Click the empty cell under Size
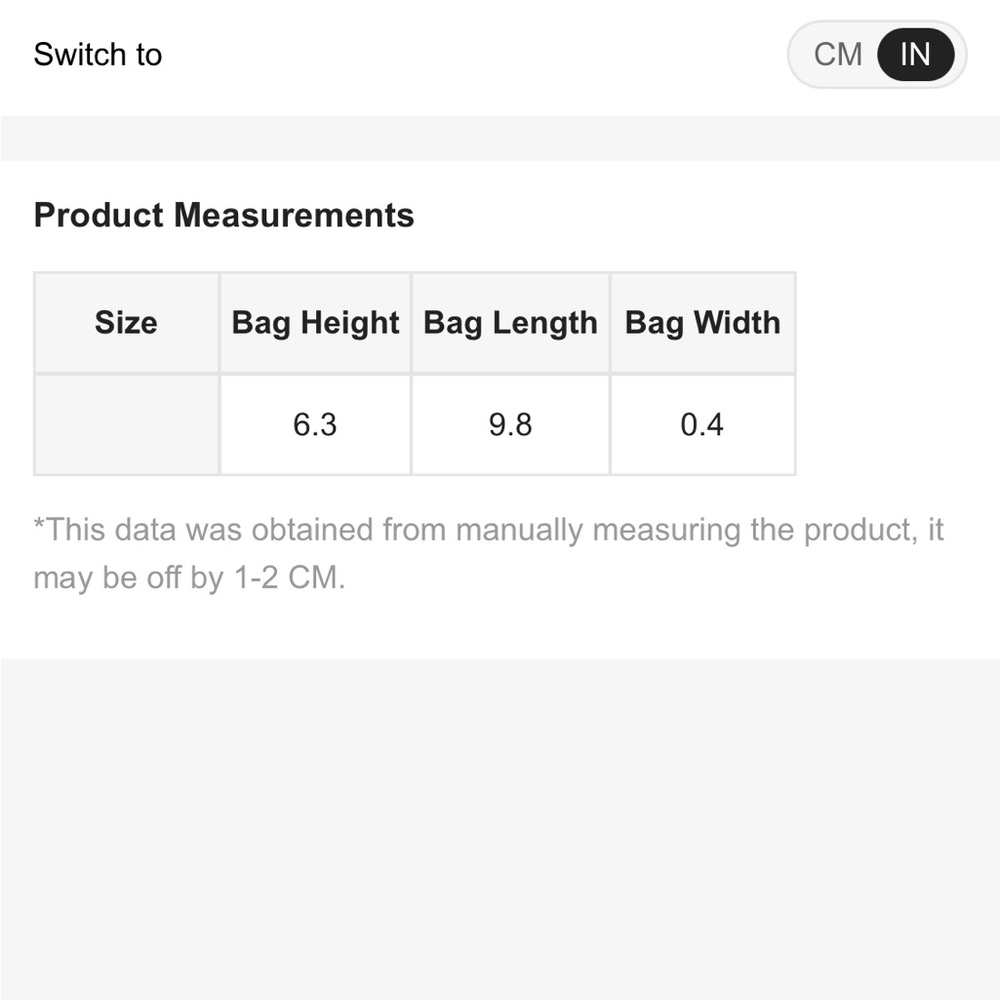 126,425
